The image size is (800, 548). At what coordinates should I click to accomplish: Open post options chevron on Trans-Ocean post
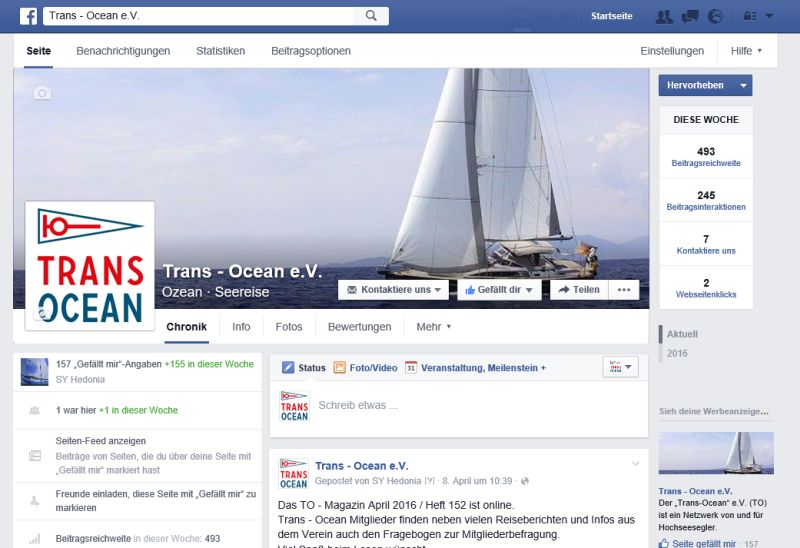[635, 464]
